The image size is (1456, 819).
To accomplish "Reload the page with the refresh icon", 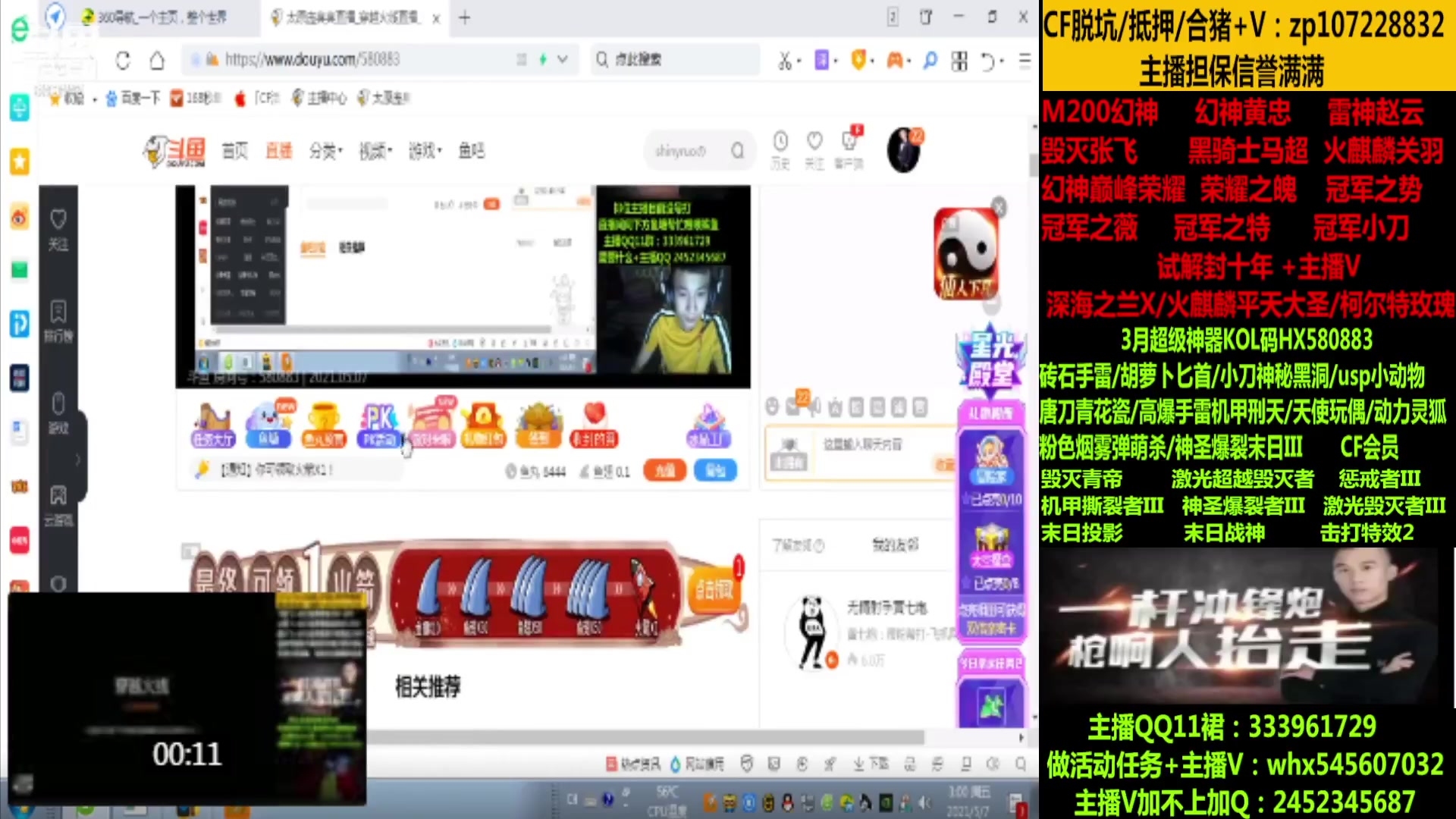I will 123,60.
